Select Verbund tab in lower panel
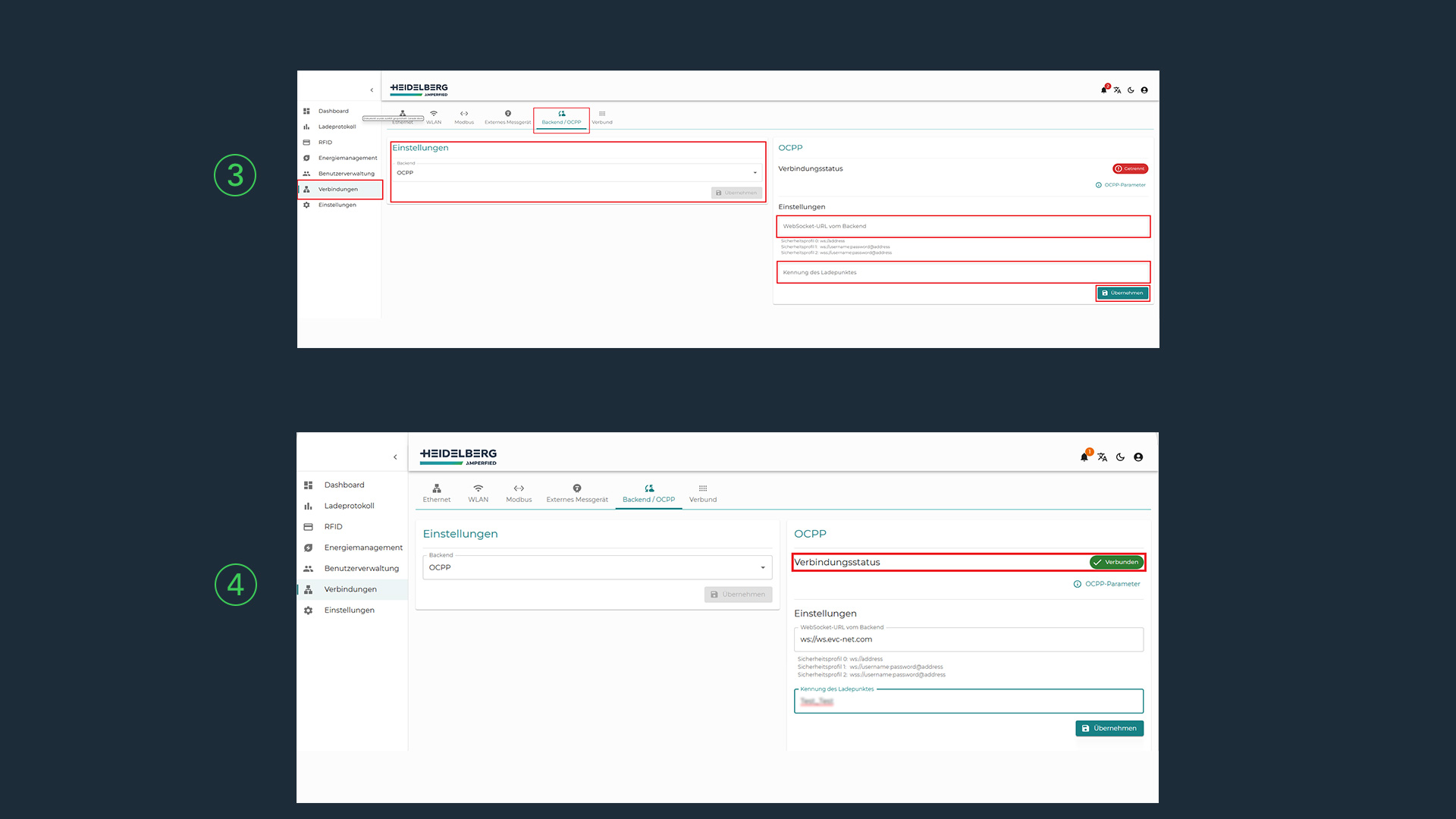The height and width of the screenshot is (819, 1456). (x=703, y=494)
